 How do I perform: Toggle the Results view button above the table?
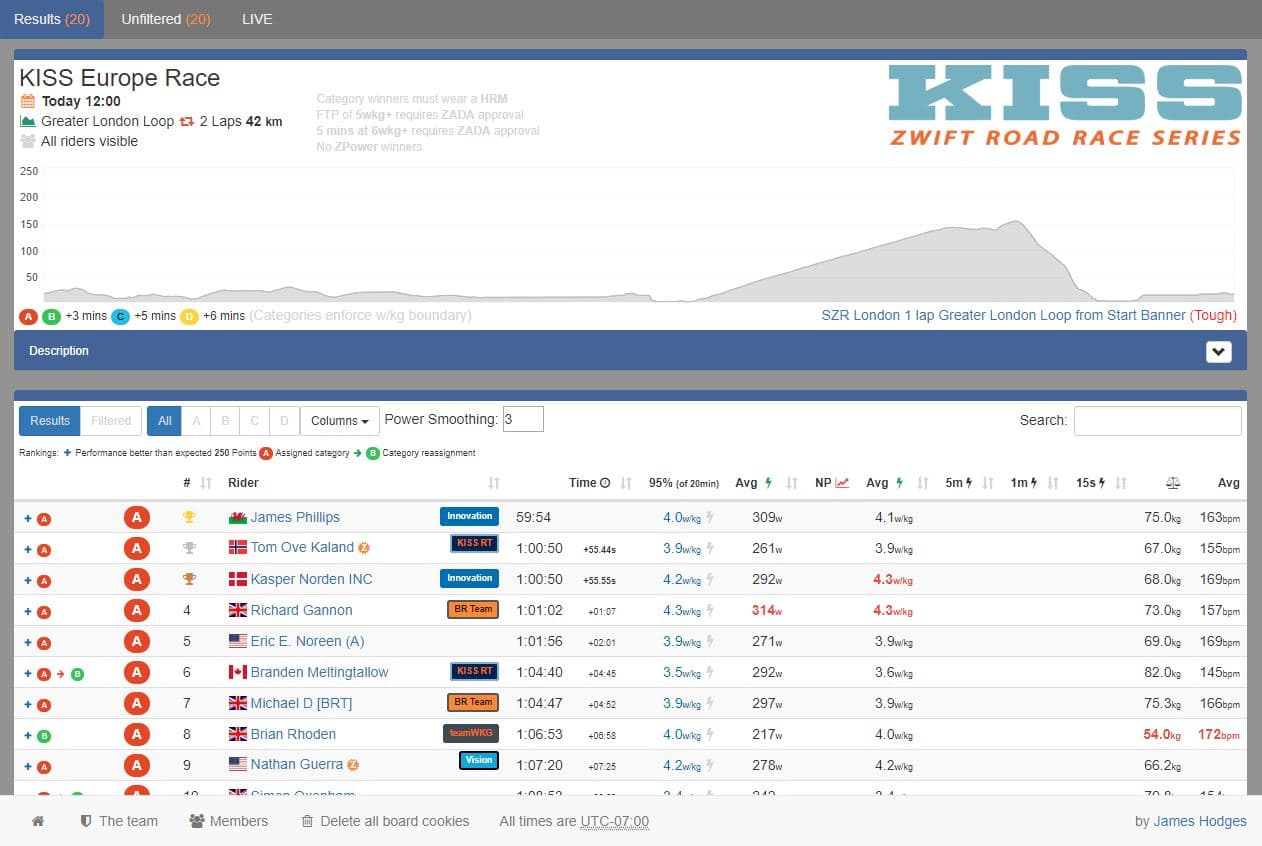[50, 421]
